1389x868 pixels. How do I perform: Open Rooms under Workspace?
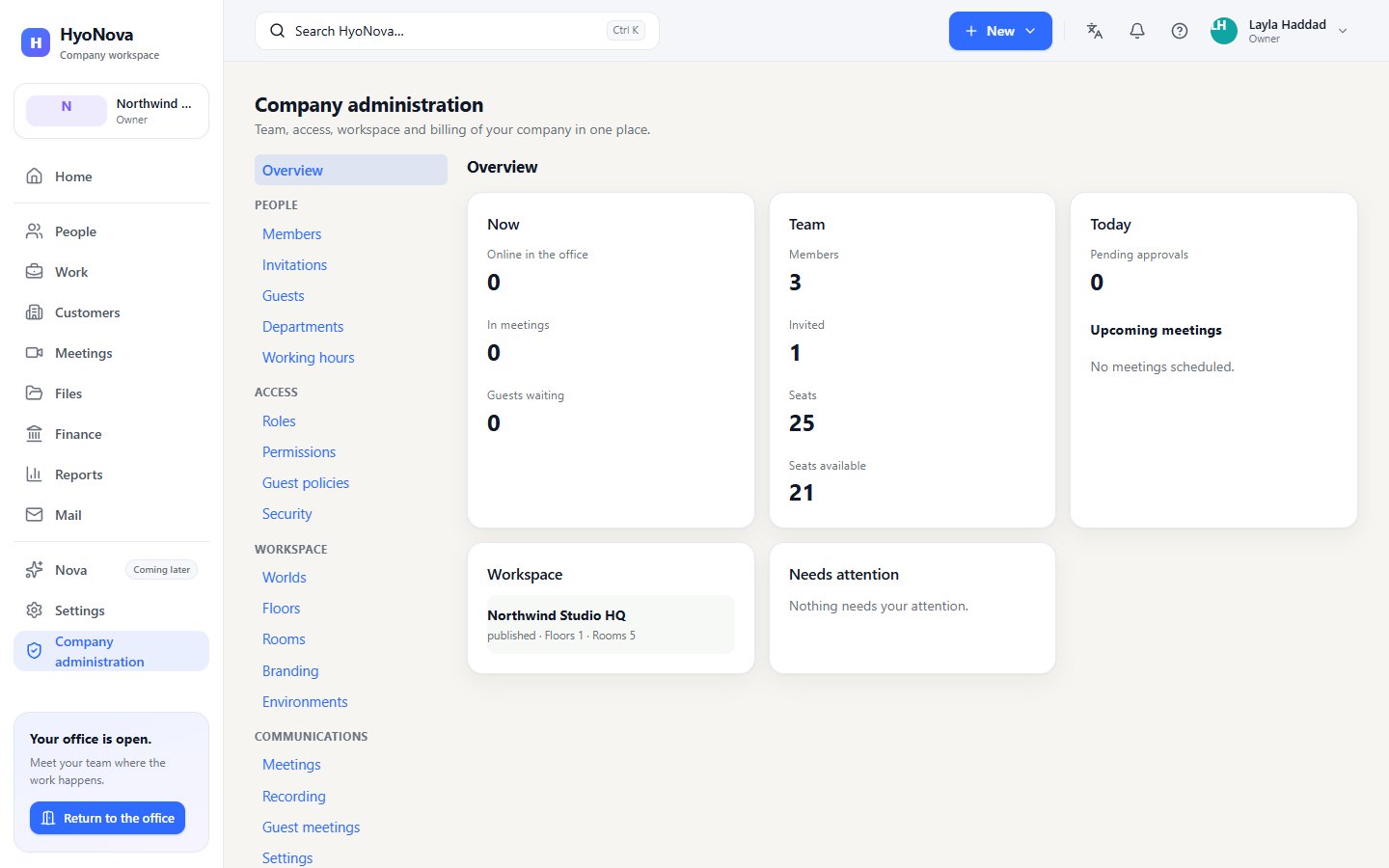284,639
